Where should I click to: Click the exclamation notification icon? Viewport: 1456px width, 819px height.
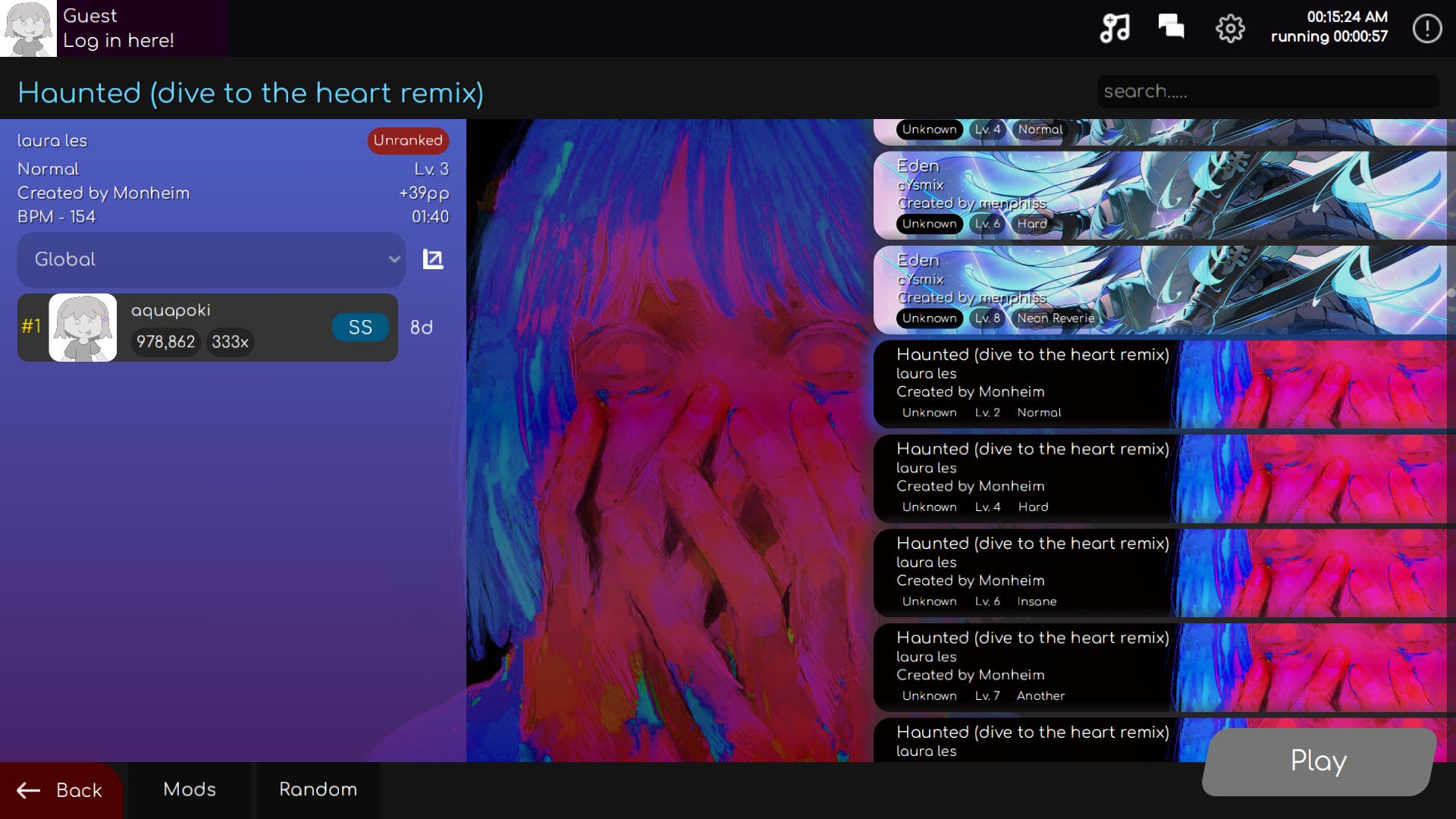point(1426,29)
